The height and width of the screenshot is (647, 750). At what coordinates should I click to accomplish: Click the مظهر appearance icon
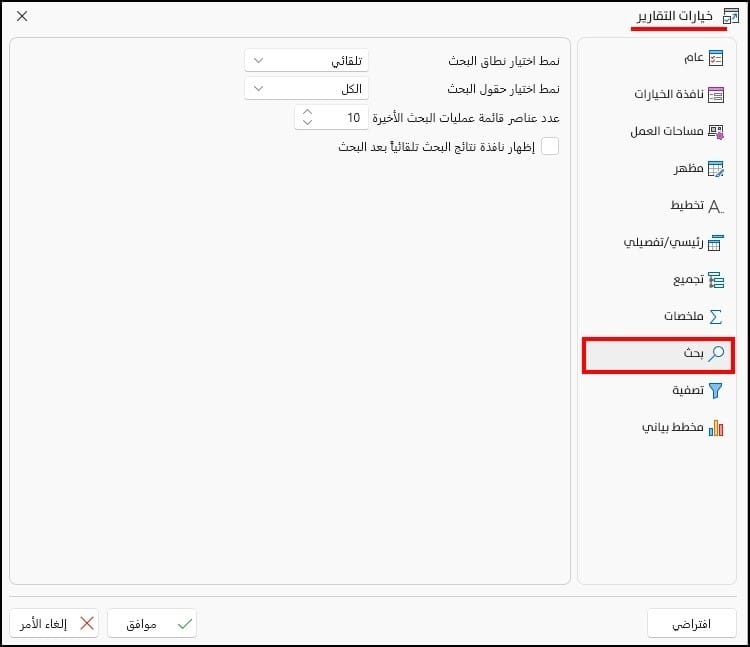tap(716, 169)
